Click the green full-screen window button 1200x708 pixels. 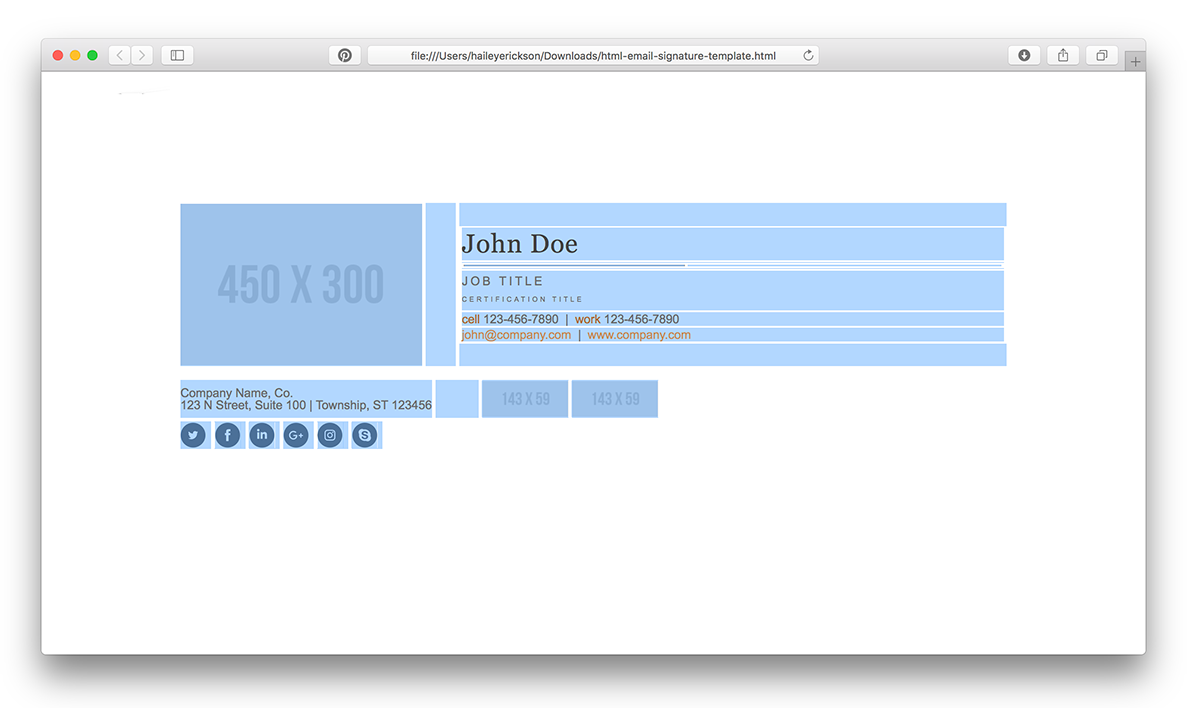pos(92,55)
